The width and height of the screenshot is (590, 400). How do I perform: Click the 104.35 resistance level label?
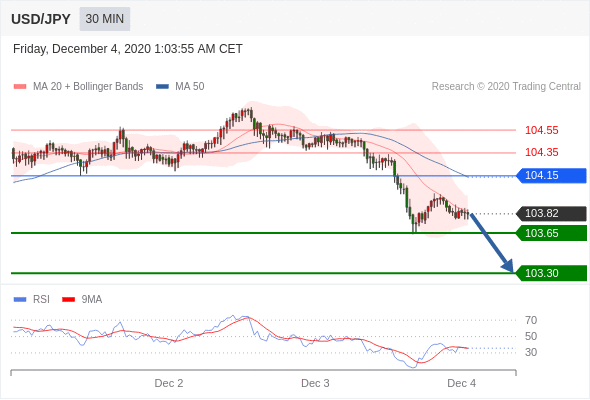coord(541,152)
